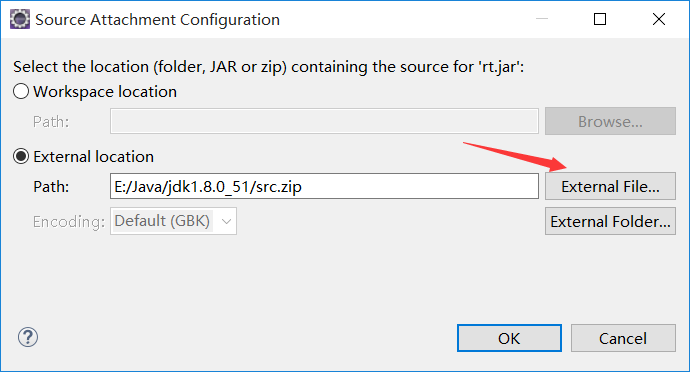This screenshot has width=690, height=372.
Task: Confirm with the OK button
Action: (509, 338)
